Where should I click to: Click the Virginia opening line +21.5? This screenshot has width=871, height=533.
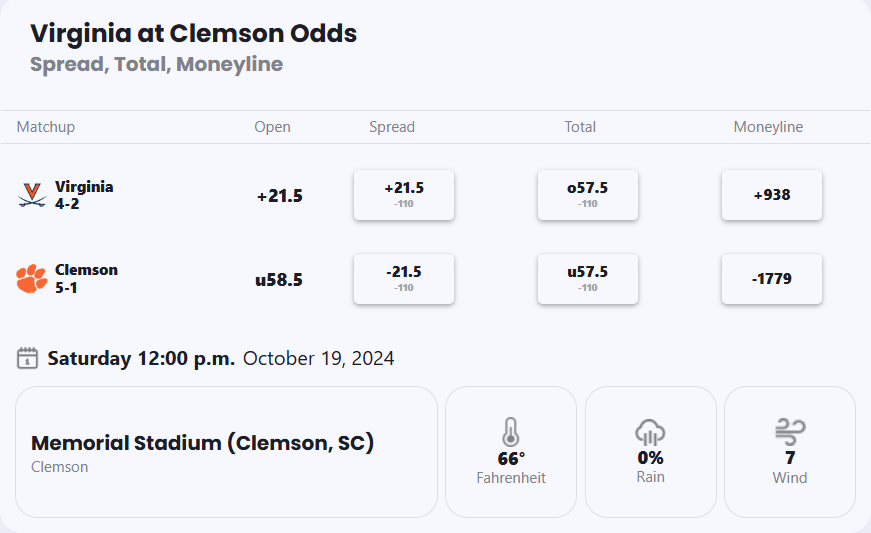[279, 196]
